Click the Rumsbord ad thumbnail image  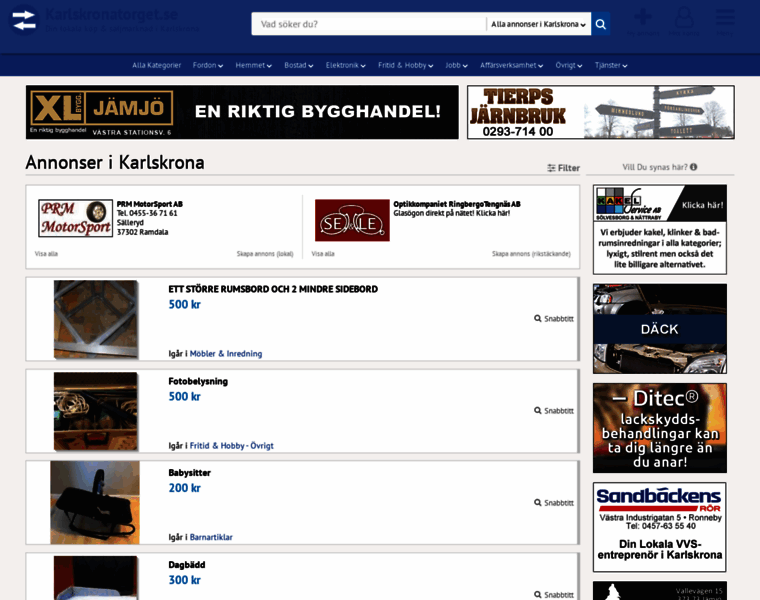96,319
